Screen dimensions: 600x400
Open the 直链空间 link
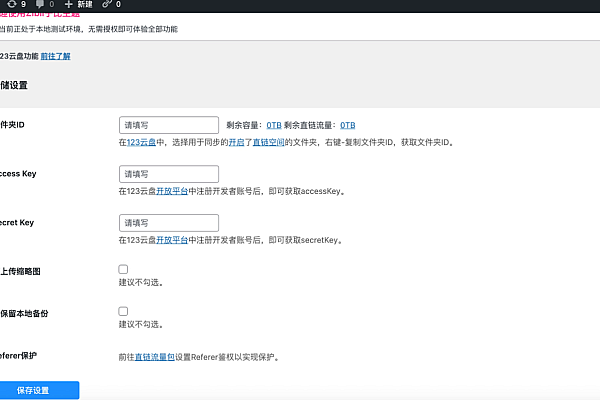click(x=269, y=142)
